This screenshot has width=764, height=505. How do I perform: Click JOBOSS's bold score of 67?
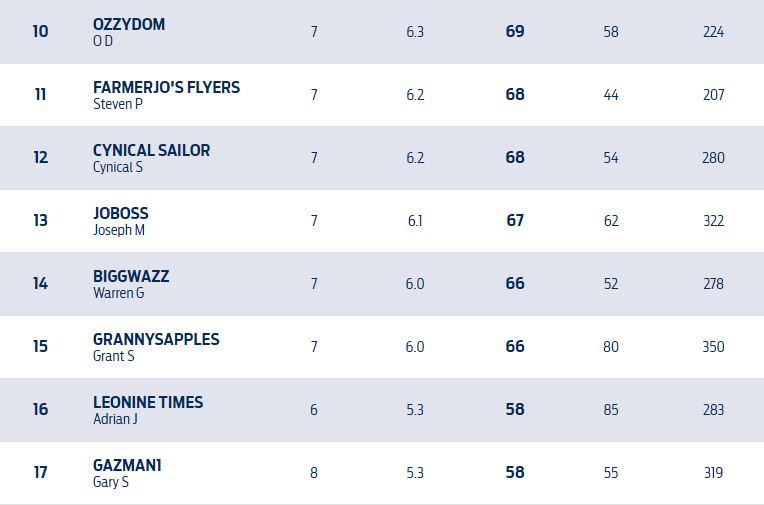515,221
